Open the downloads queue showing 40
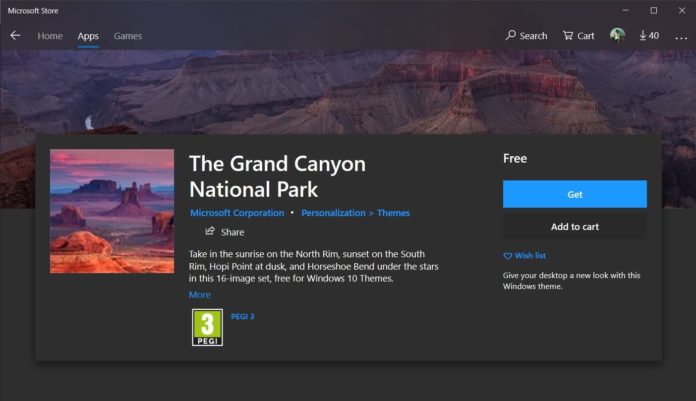The height and width of the screenshot is (401, 696). coord(648,36)
